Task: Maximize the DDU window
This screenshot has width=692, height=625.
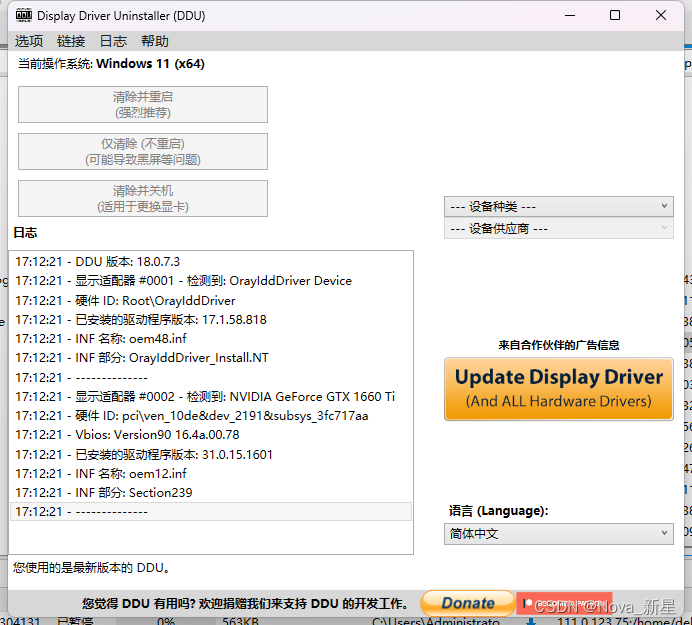Action: 615,15
